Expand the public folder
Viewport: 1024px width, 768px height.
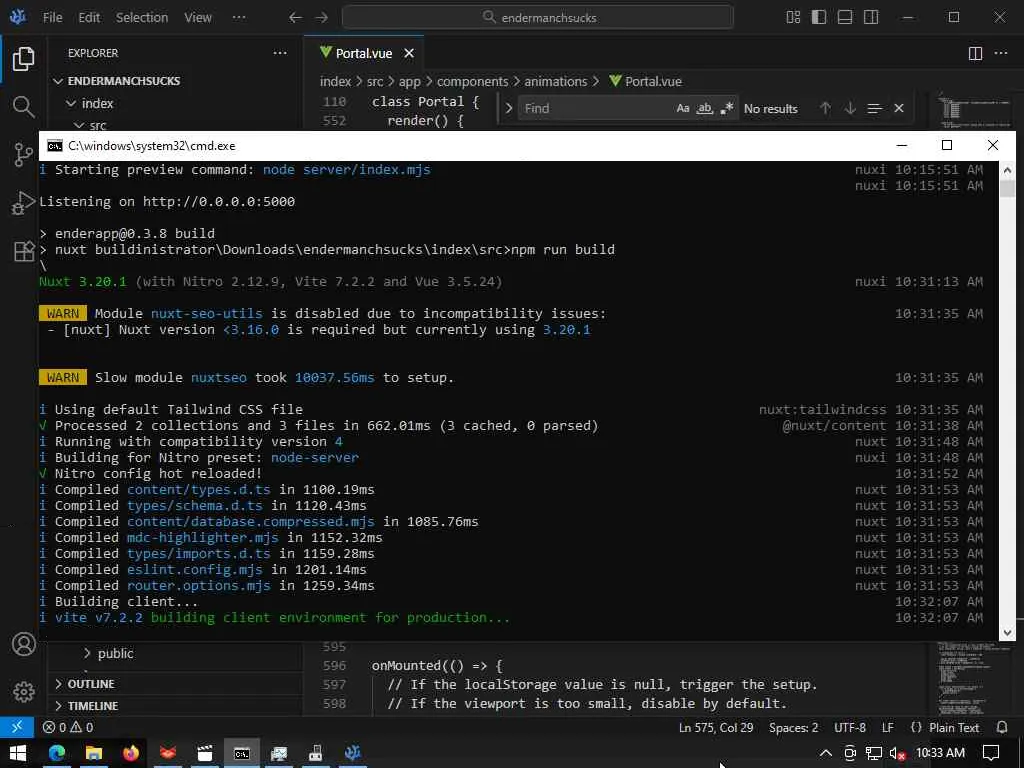point(116,653)
